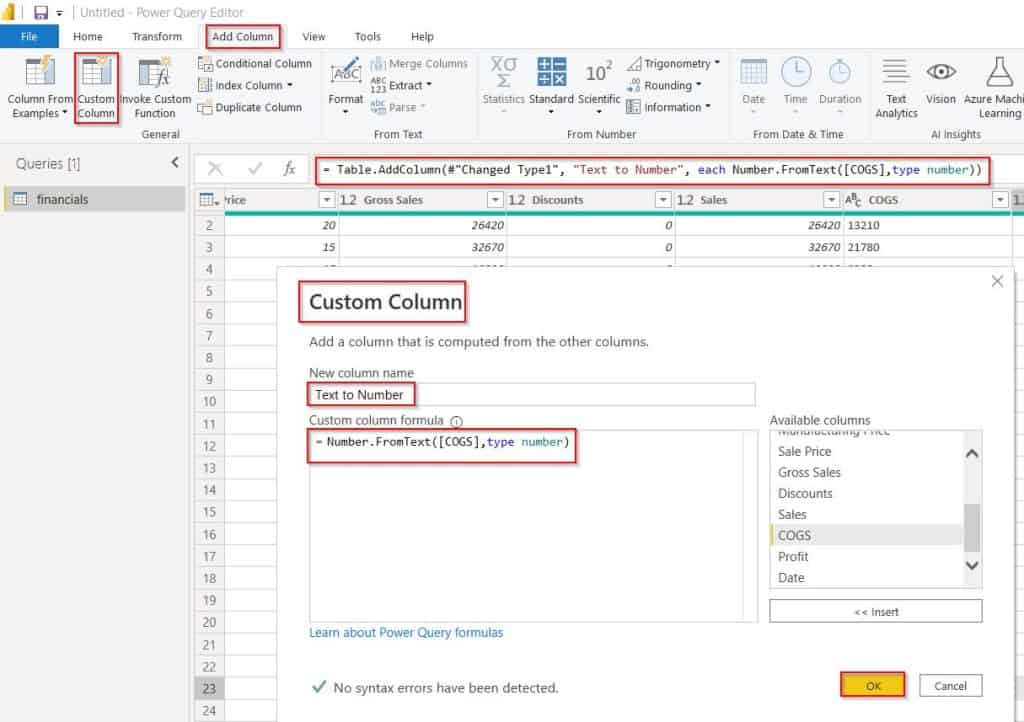Close the Custom Column dialog

click(x=997, y=281)
